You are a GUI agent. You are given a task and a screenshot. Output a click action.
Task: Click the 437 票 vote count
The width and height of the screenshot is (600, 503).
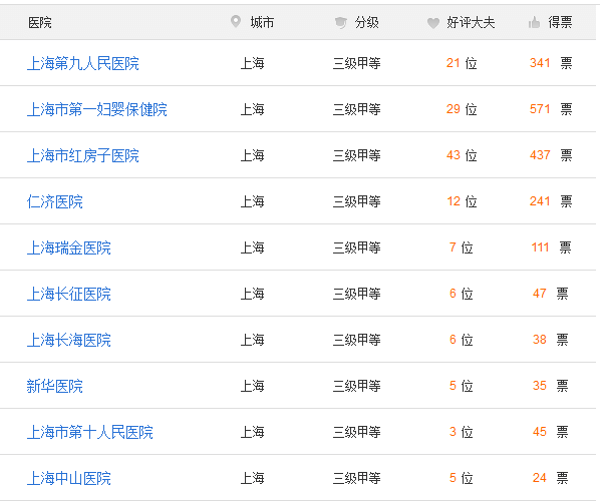pyautogui.click(x=551, y=155)
